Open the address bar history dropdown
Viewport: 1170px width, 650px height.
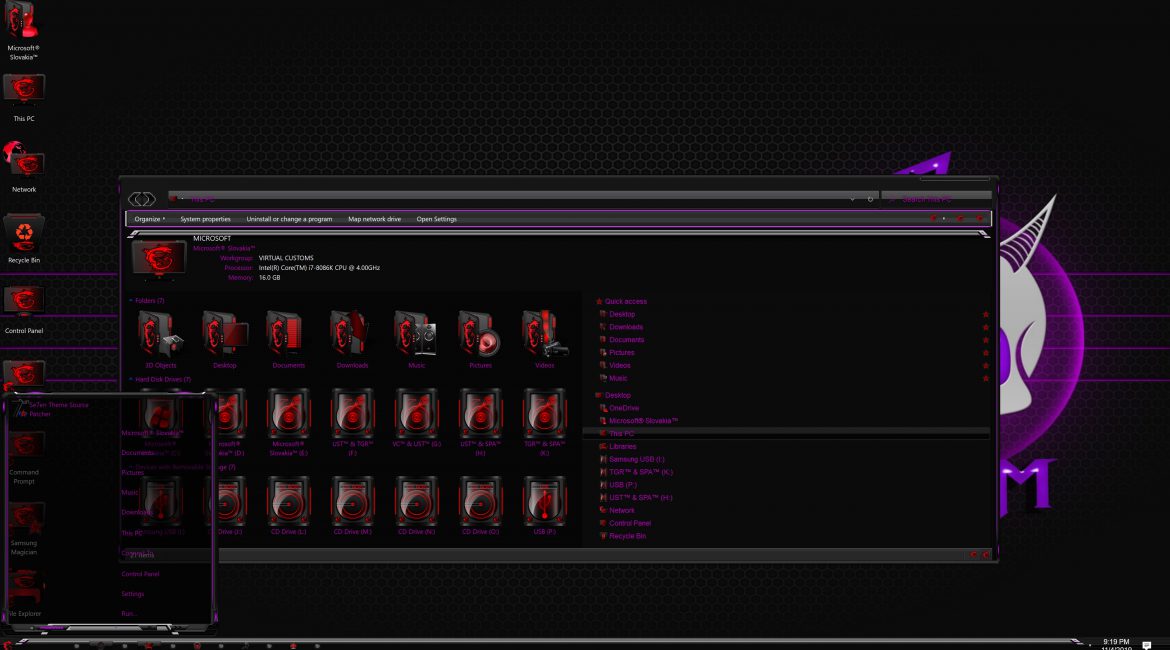[x=852, y=199]
